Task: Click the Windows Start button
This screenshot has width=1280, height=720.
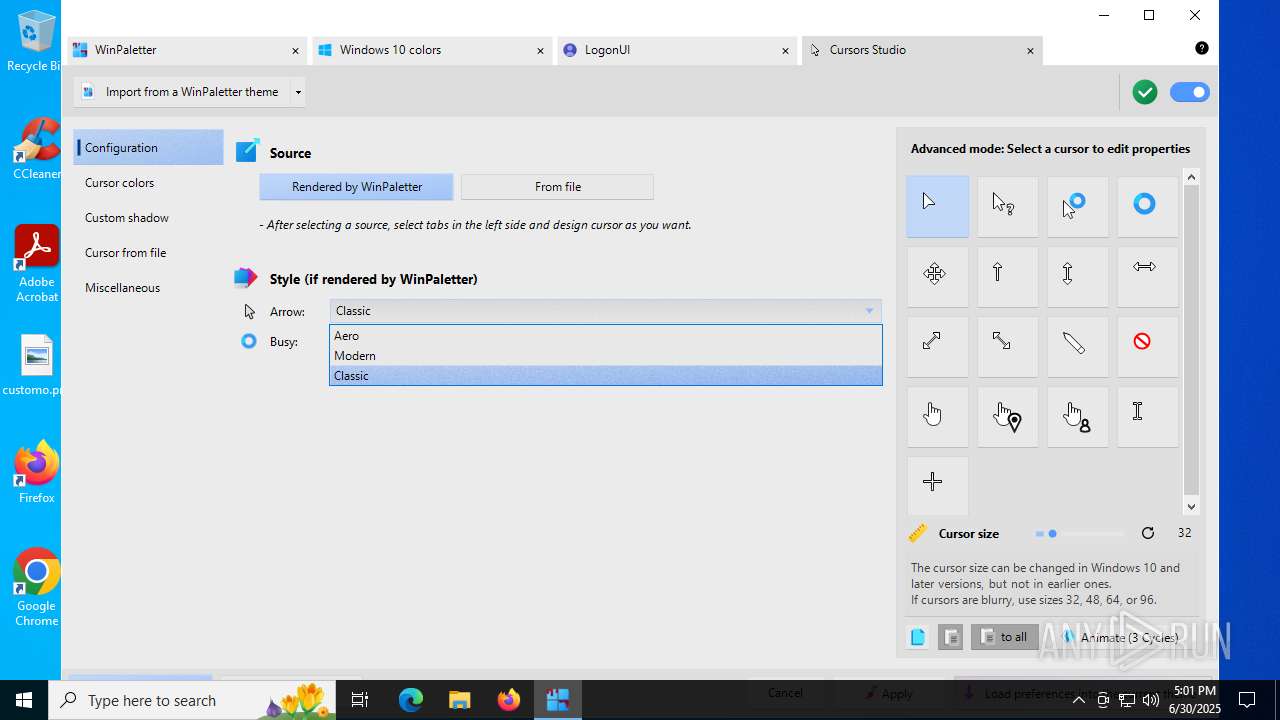Action: pyautogui.click(x=24, y=700)
